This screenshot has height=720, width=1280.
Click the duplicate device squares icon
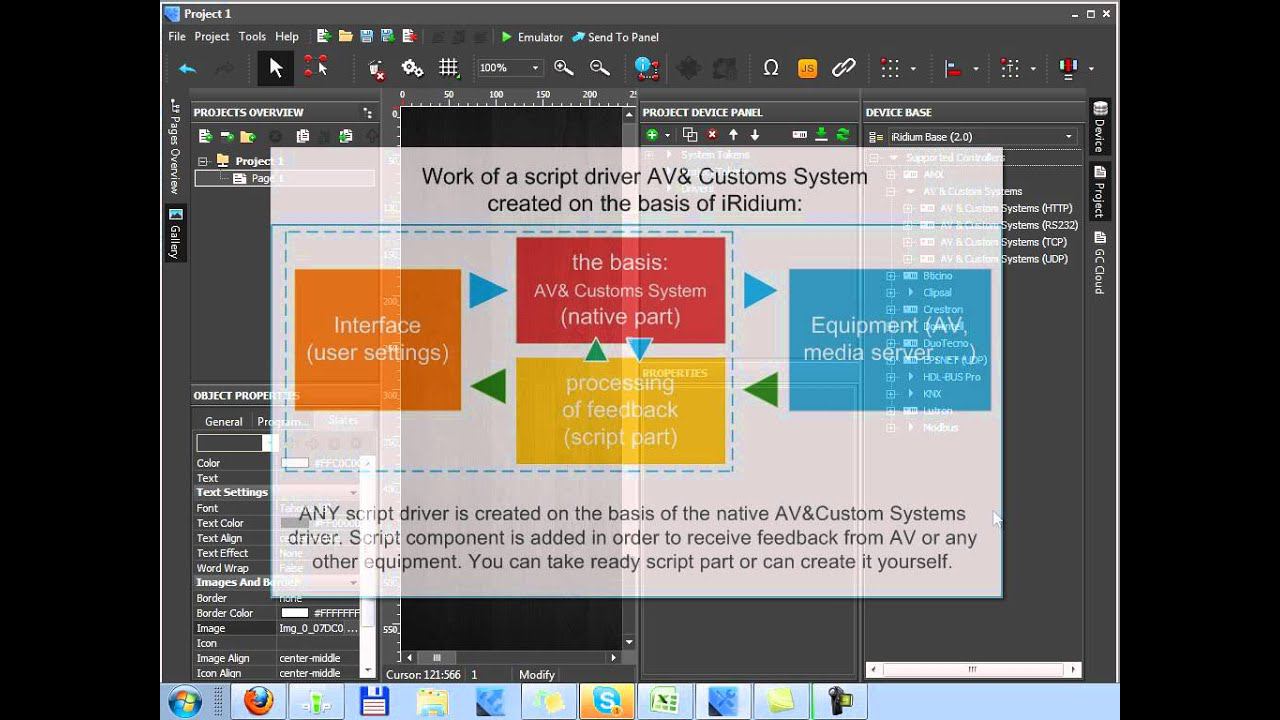[690, 135]
